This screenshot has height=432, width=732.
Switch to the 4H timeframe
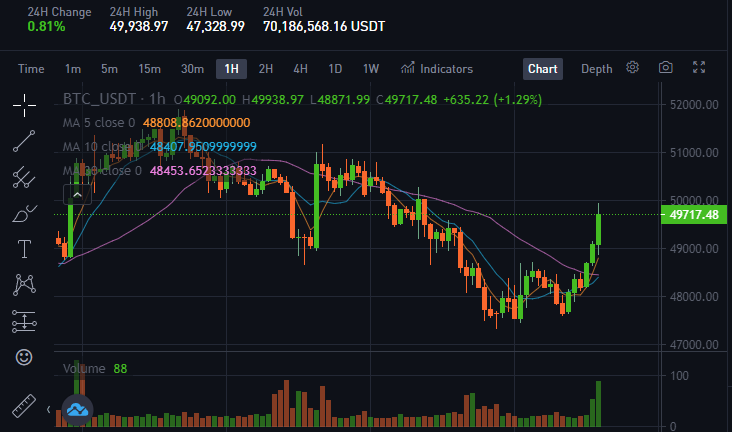(300, 69)
